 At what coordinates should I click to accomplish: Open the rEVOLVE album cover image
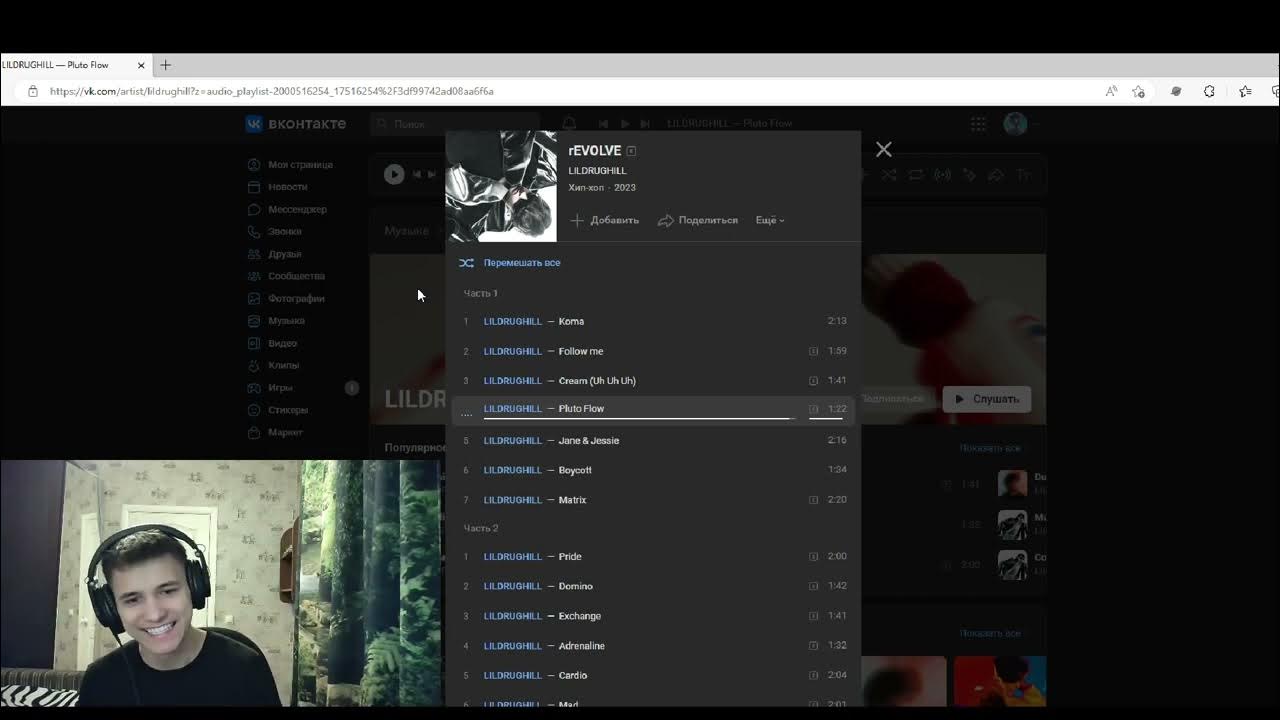(501, 186)
